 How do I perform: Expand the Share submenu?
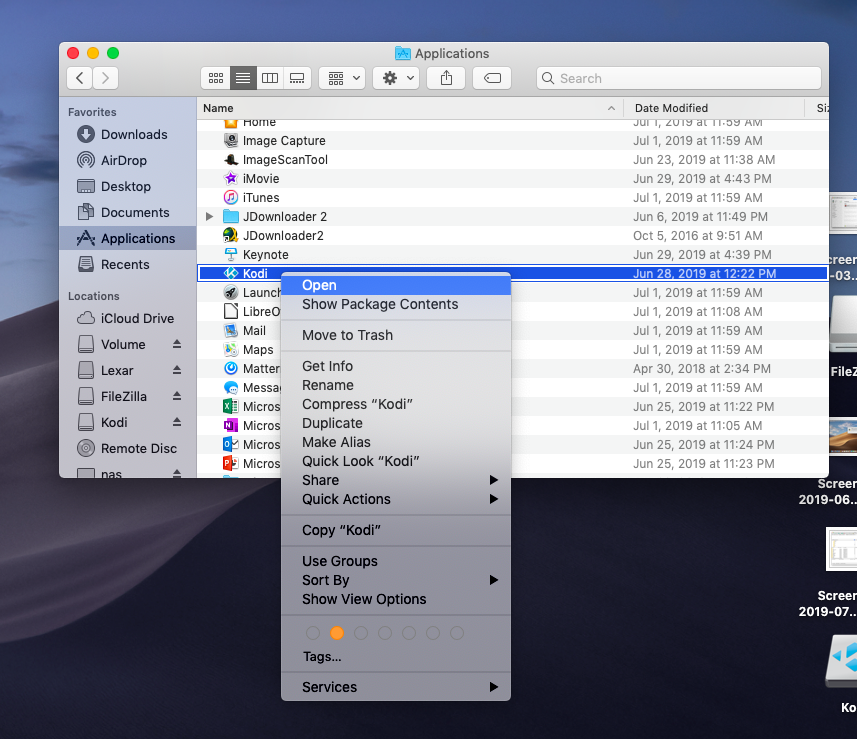coord(396,480)
